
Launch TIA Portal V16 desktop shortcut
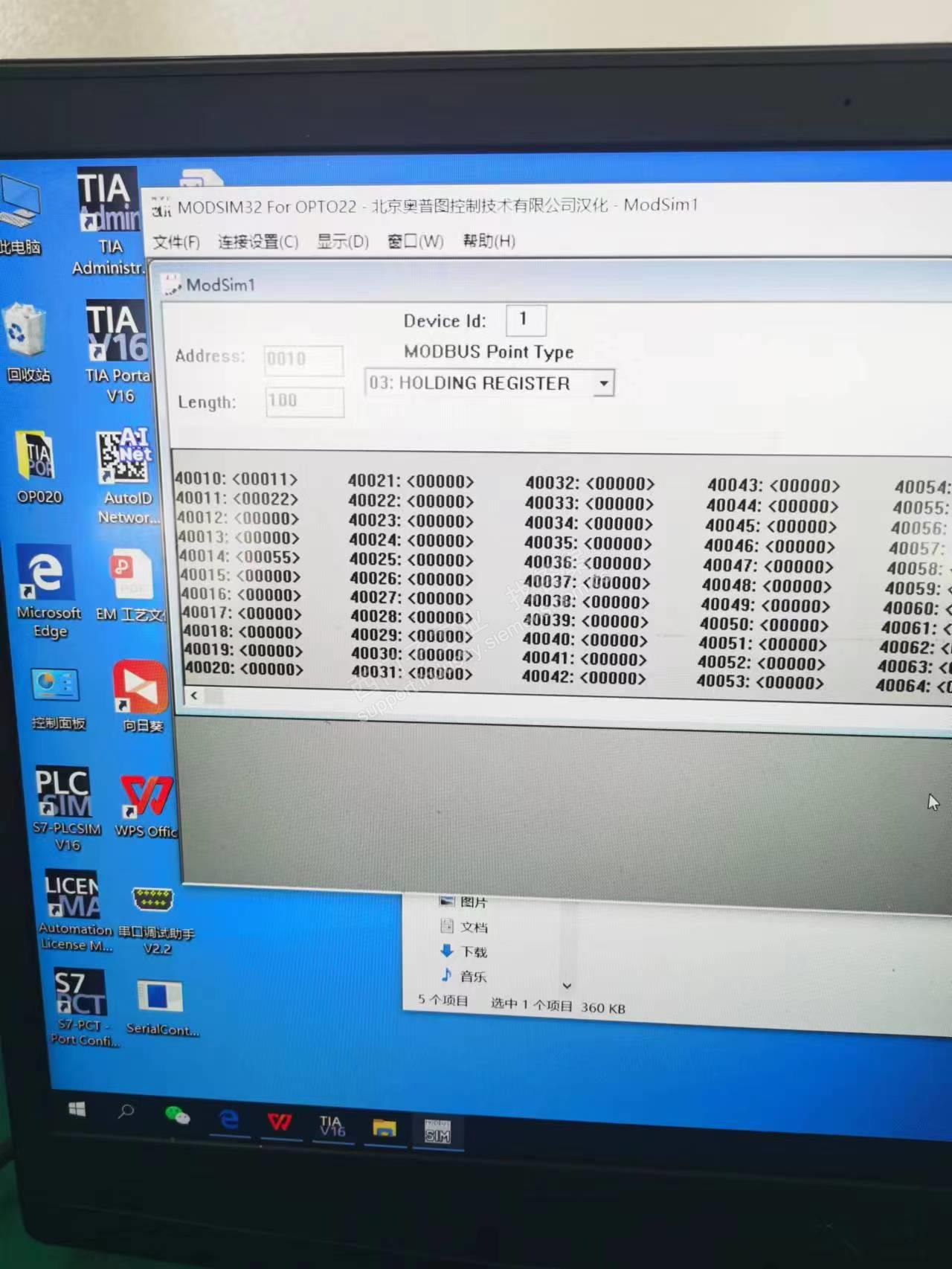point(118,351)
